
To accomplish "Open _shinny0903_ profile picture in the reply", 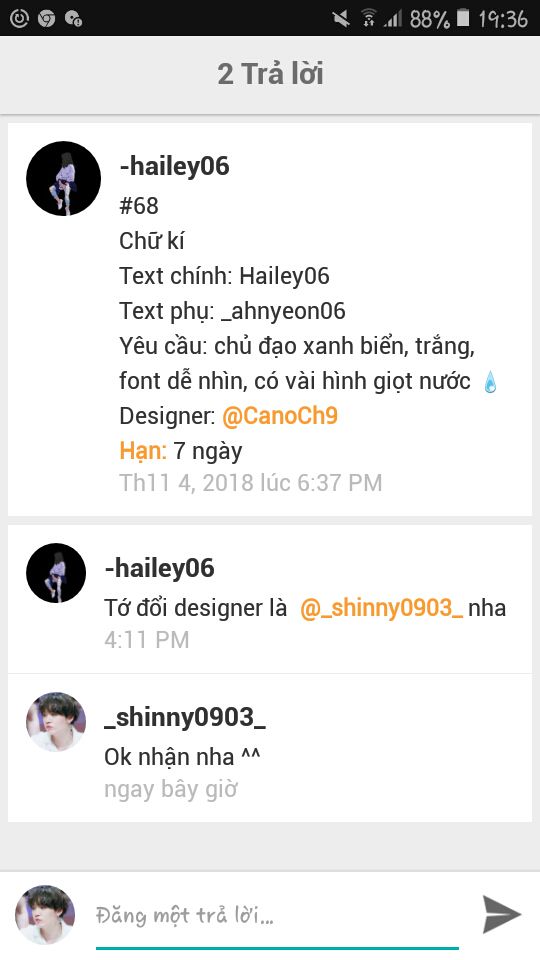I will pos(56,722).
